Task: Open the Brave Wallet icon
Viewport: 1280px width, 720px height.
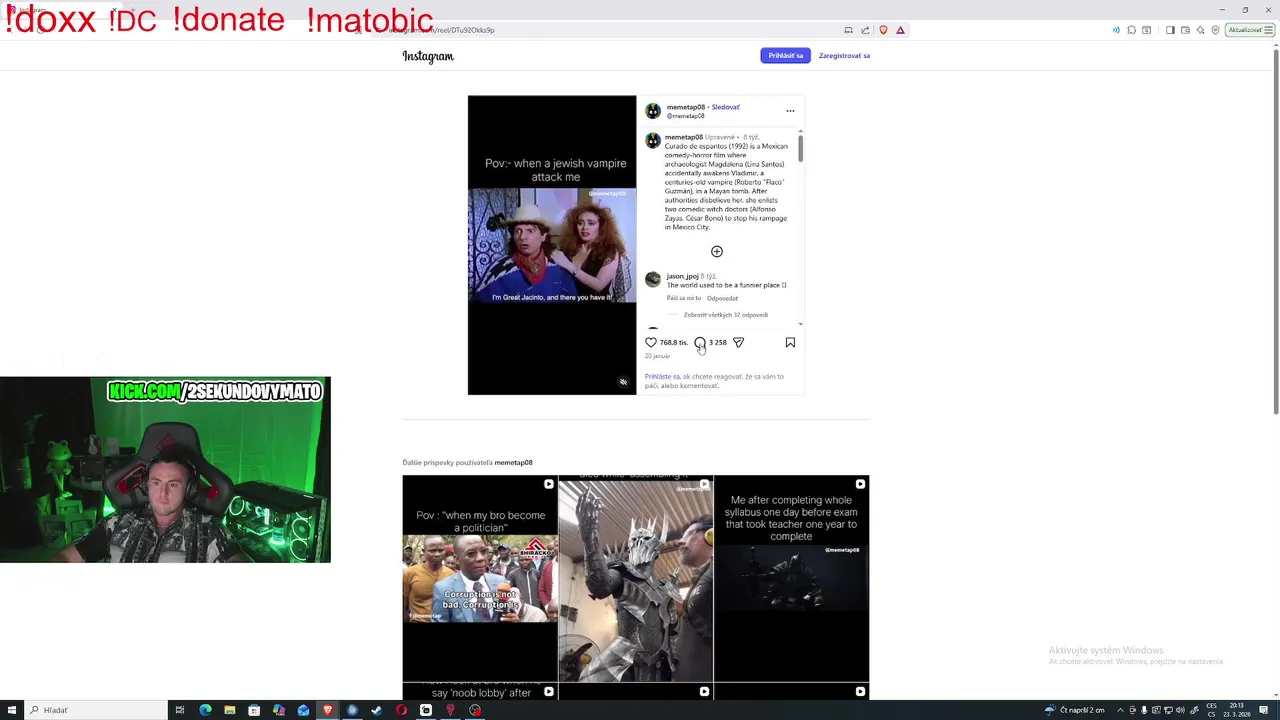Action: pyautogui.click(x=1186, y=30)
